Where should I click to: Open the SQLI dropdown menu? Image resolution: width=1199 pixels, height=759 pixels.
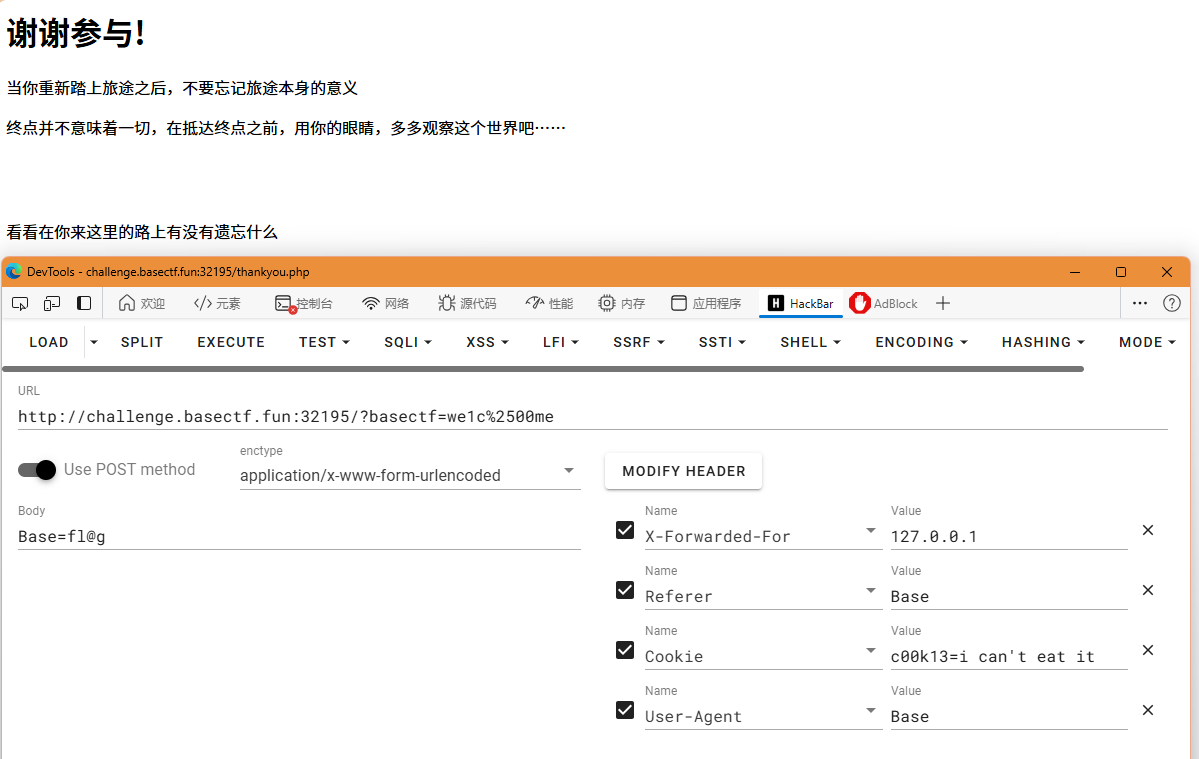pyautogui.click(x=407, y=342)
